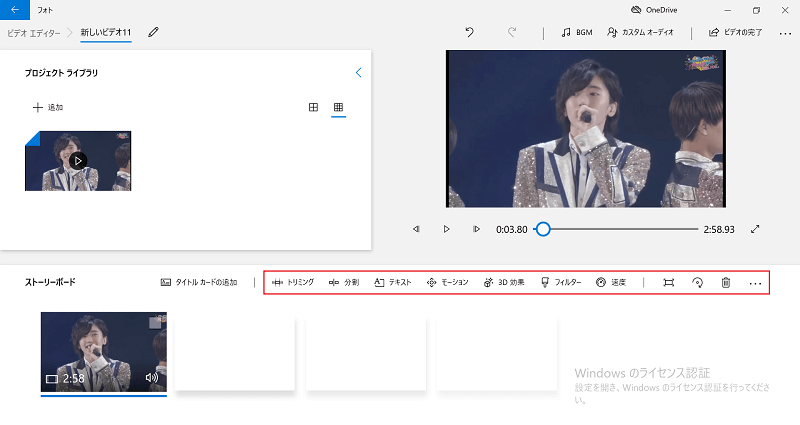Expand preview to full screen
Image resolution: width=800 pixels, height=425 pixels.
point(755,229)
